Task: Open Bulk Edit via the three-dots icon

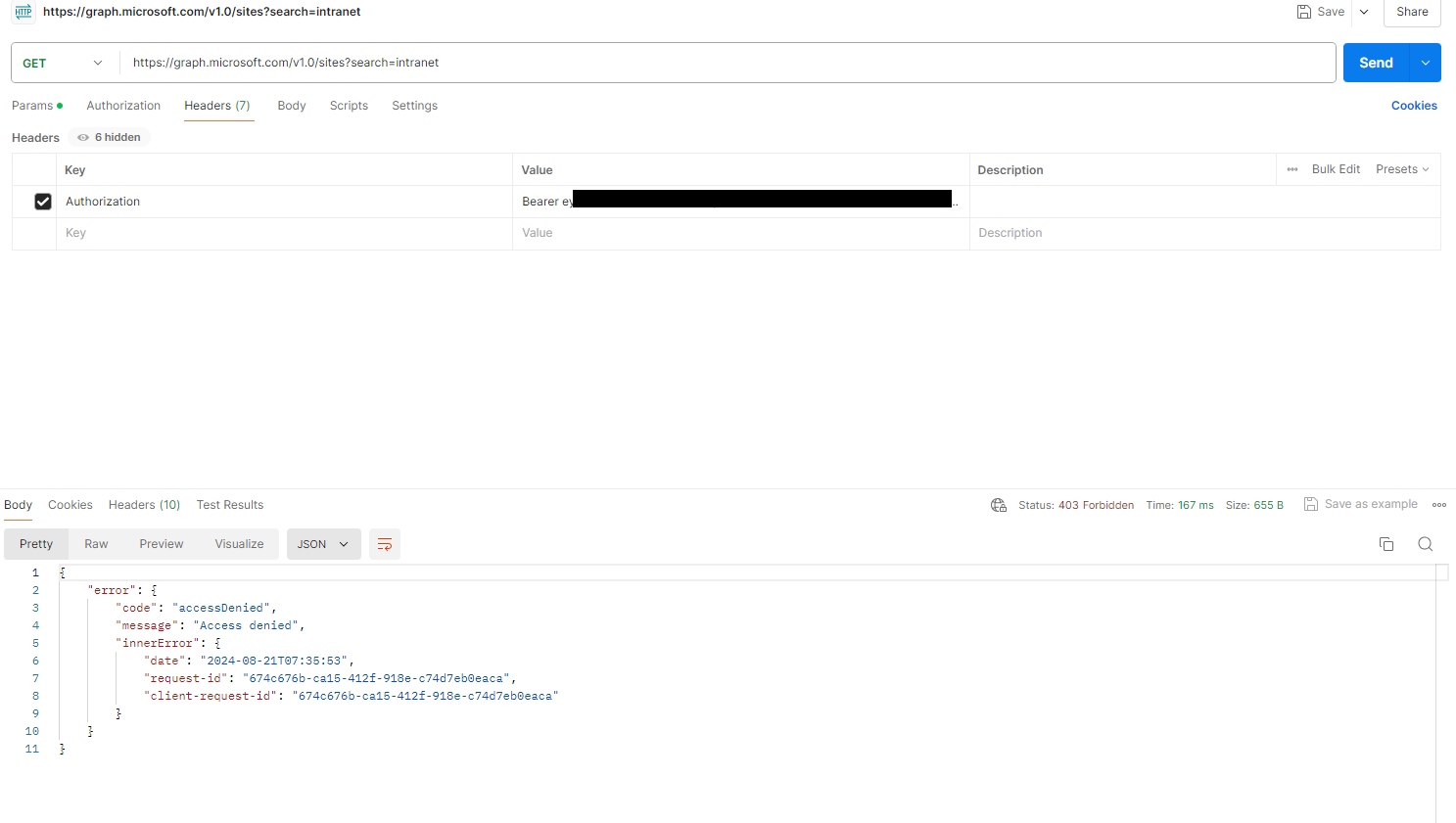Action: pos(1292,168)
